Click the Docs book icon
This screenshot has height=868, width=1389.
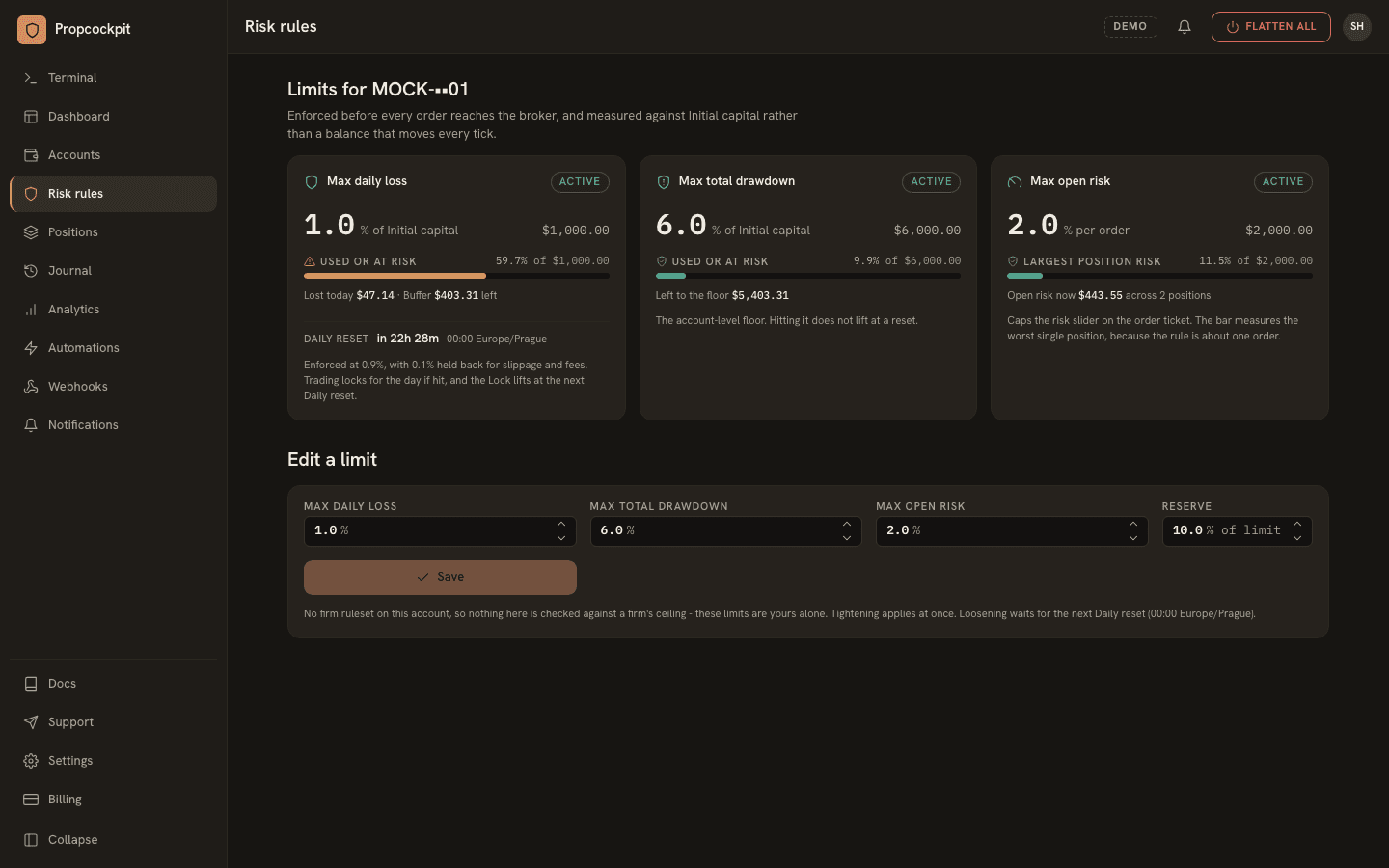[31, 684]
